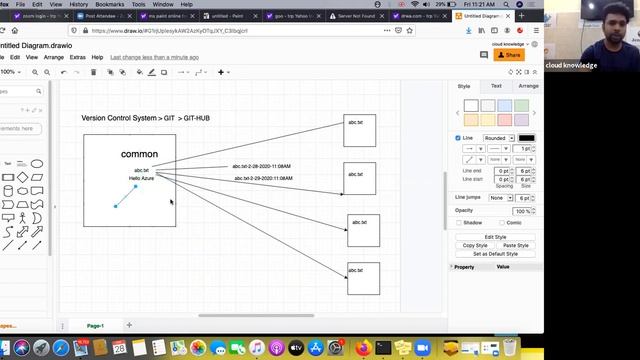
Task: Click the zoom out magnifier icon
Action: tap(47, 72)
